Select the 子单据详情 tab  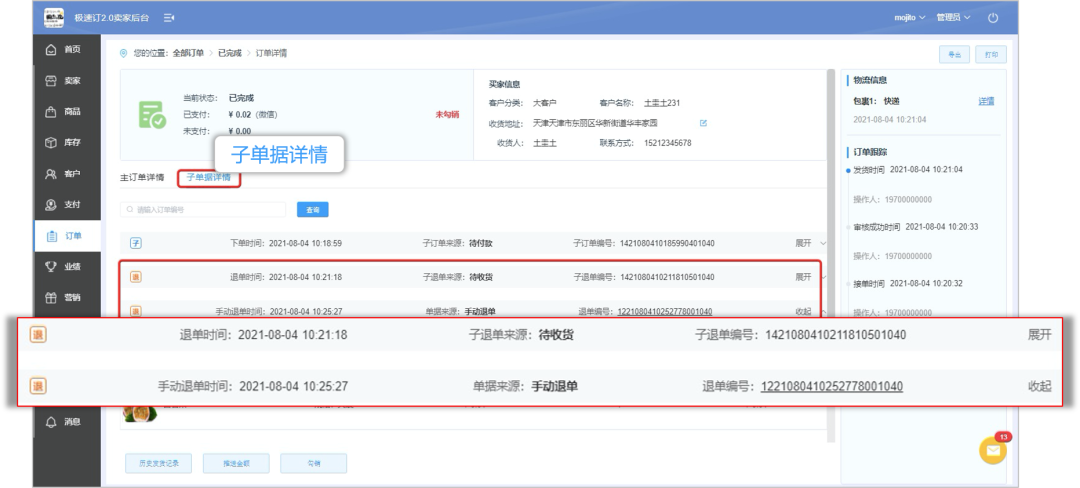(209, 178)
